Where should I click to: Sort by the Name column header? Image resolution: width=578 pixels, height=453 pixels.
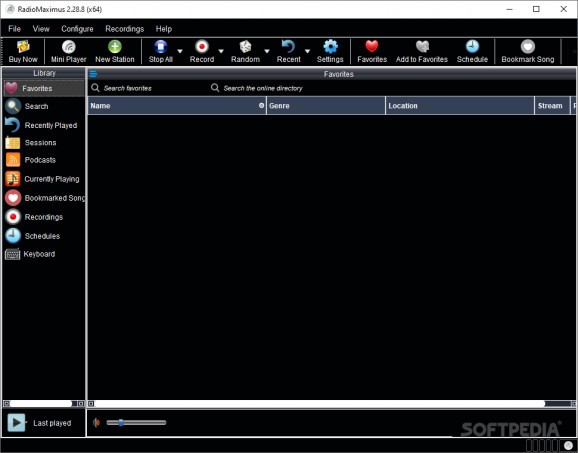pyautogui.click(x=177, y=106)
